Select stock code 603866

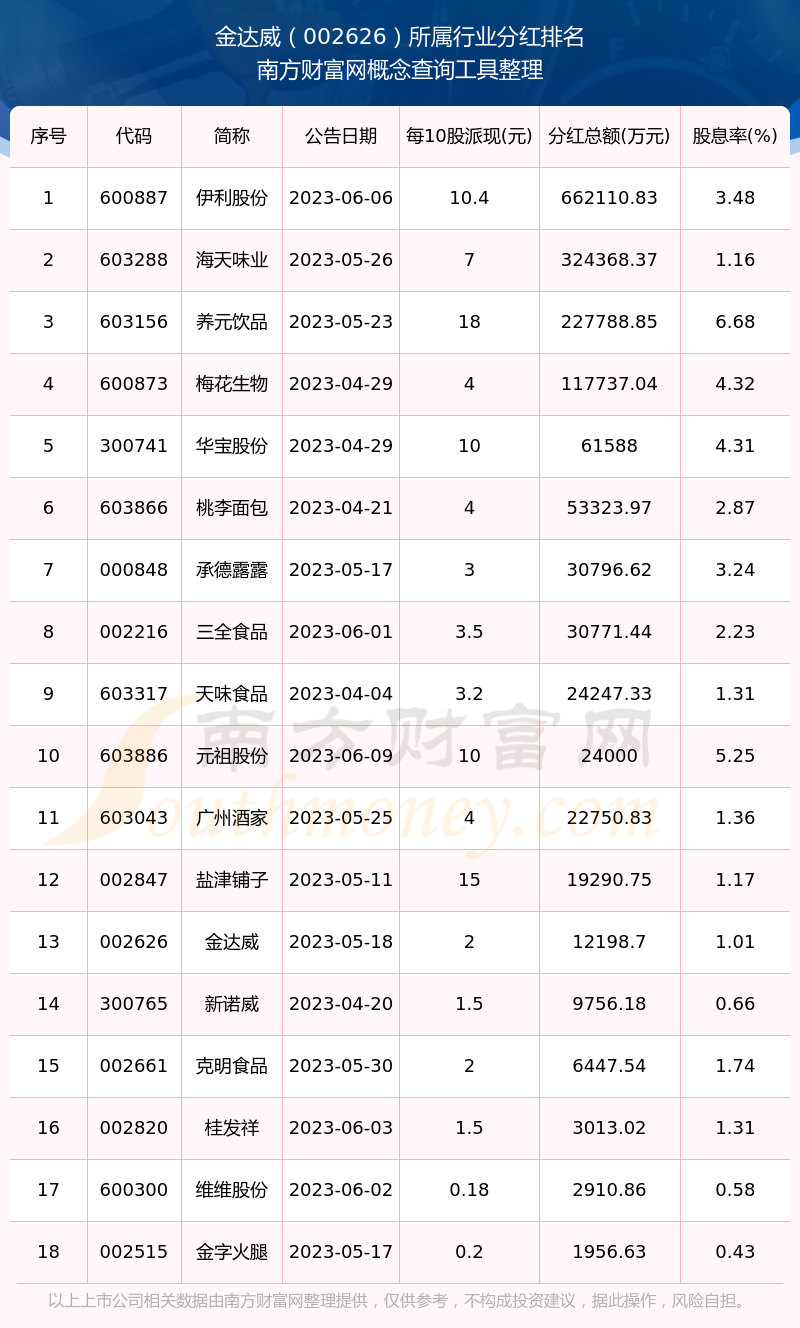[x=134, y=508]
